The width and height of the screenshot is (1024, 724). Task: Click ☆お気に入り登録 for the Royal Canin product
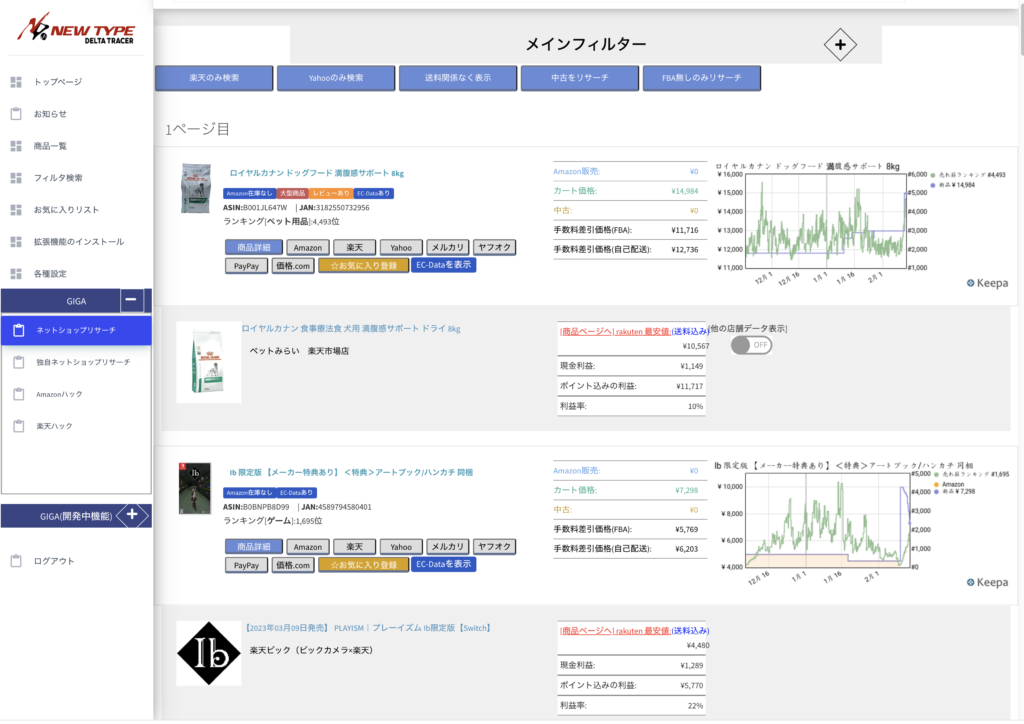[364, 266]
